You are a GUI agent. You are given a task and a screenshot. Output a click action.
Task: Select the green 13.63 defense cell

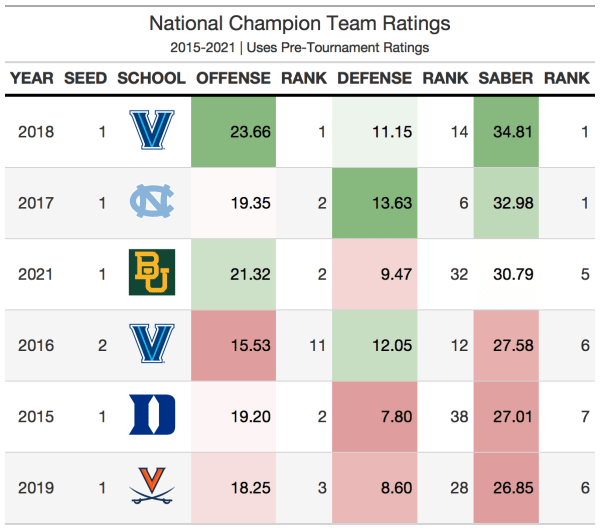coord(375,202)
